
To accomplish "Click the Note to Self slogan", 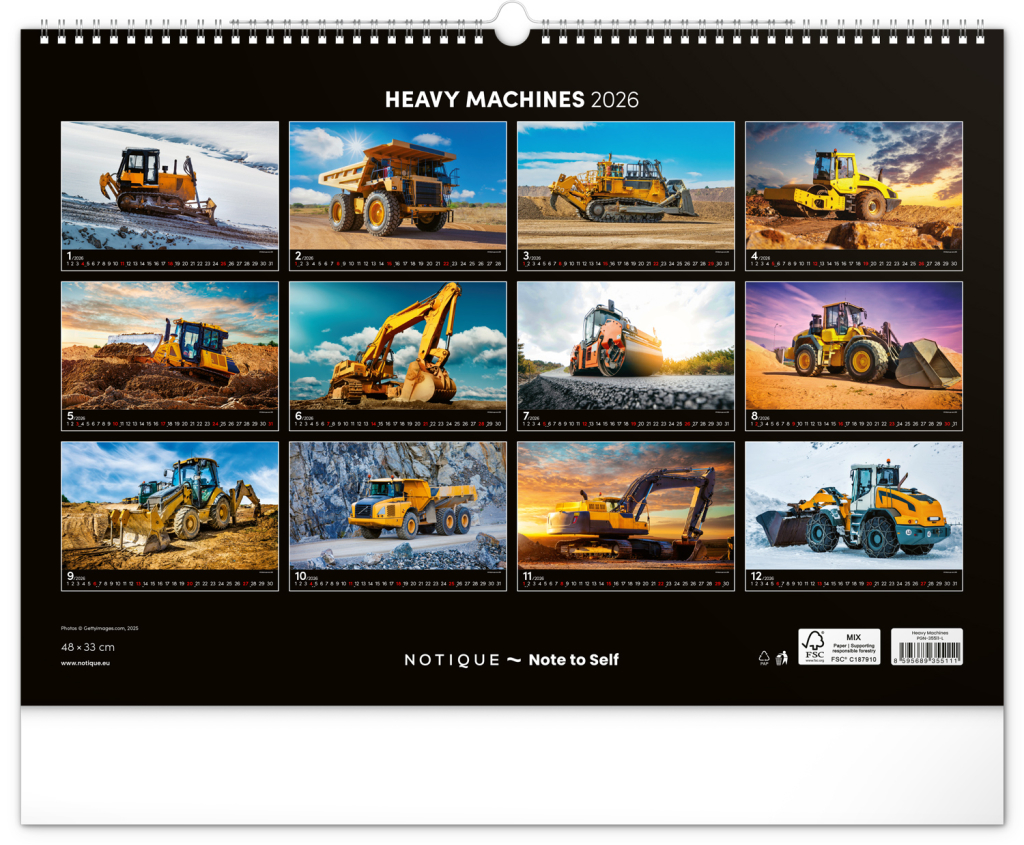I will [573, 660].
